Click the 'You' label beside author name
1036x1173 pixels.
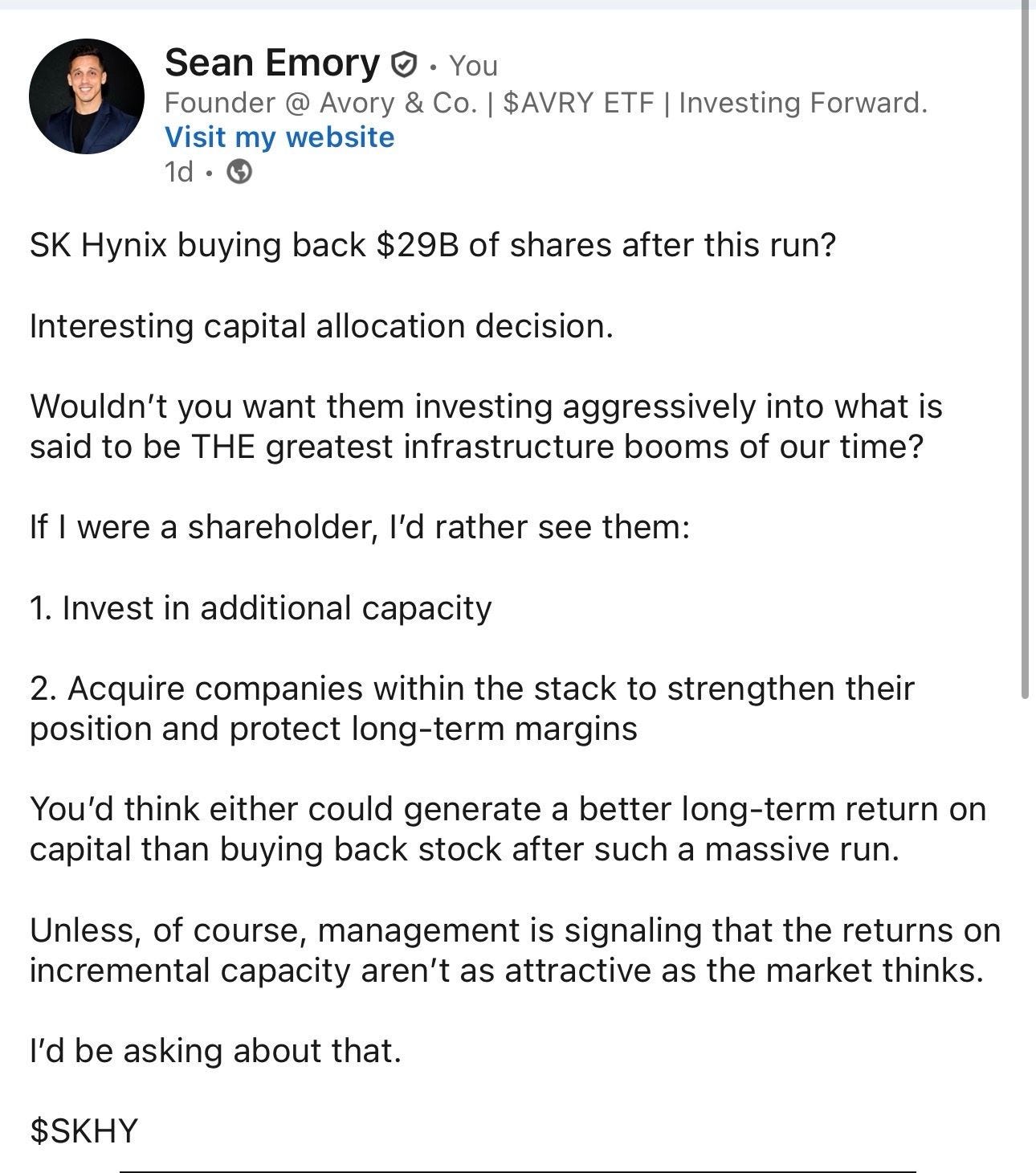[473, 66]
